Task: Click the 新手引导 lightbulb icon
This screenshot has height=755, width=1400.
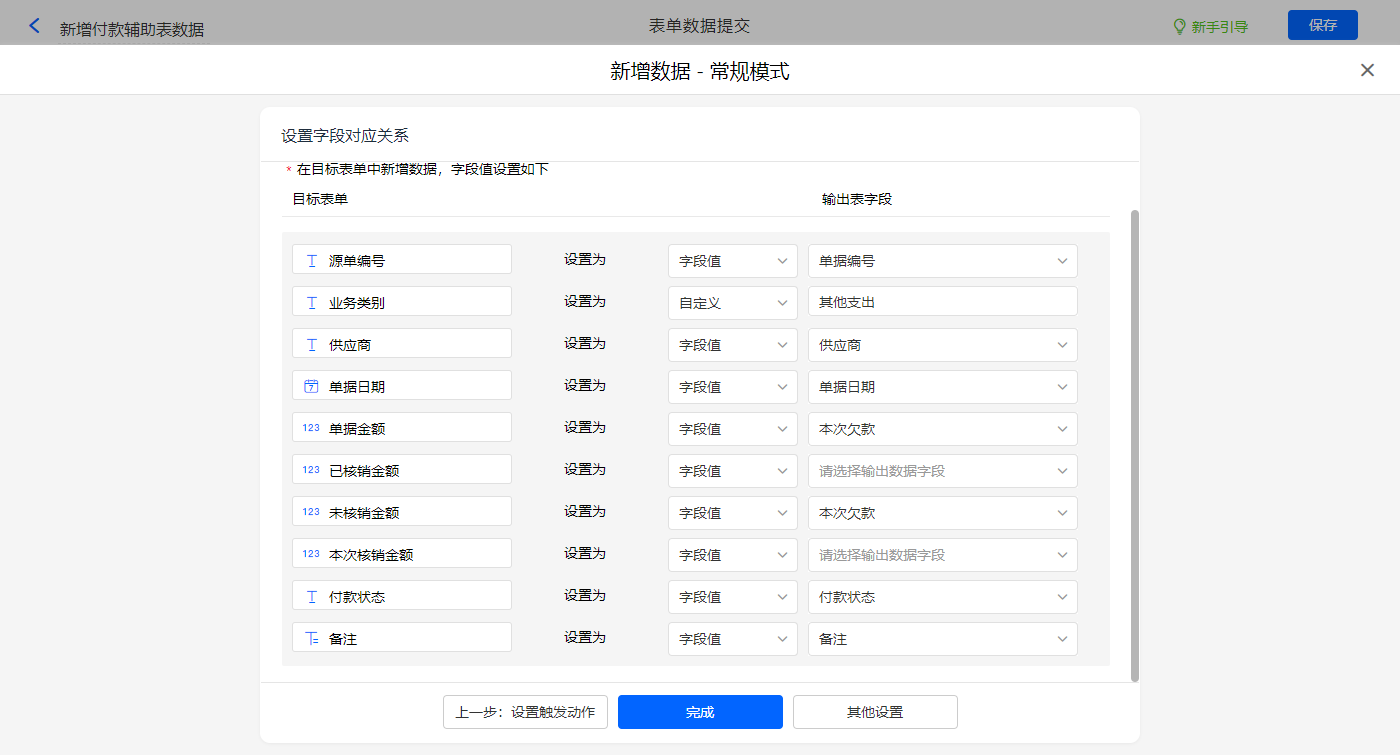Action: 1179,27
